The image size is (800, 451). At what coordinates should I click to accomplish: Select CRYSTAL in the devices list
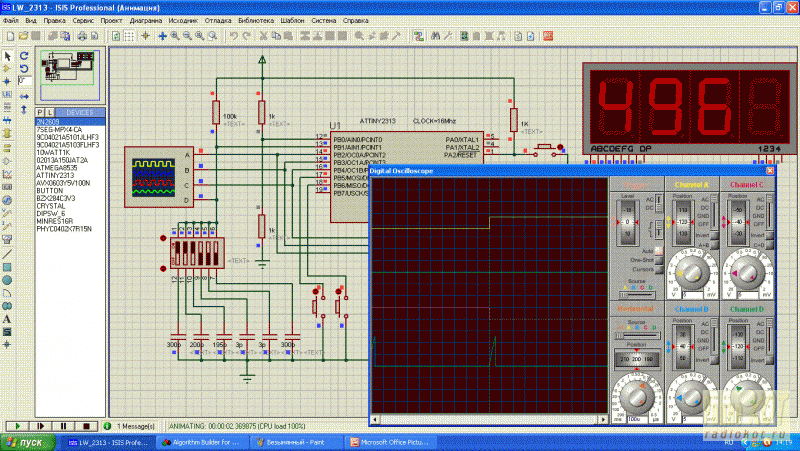51,206
